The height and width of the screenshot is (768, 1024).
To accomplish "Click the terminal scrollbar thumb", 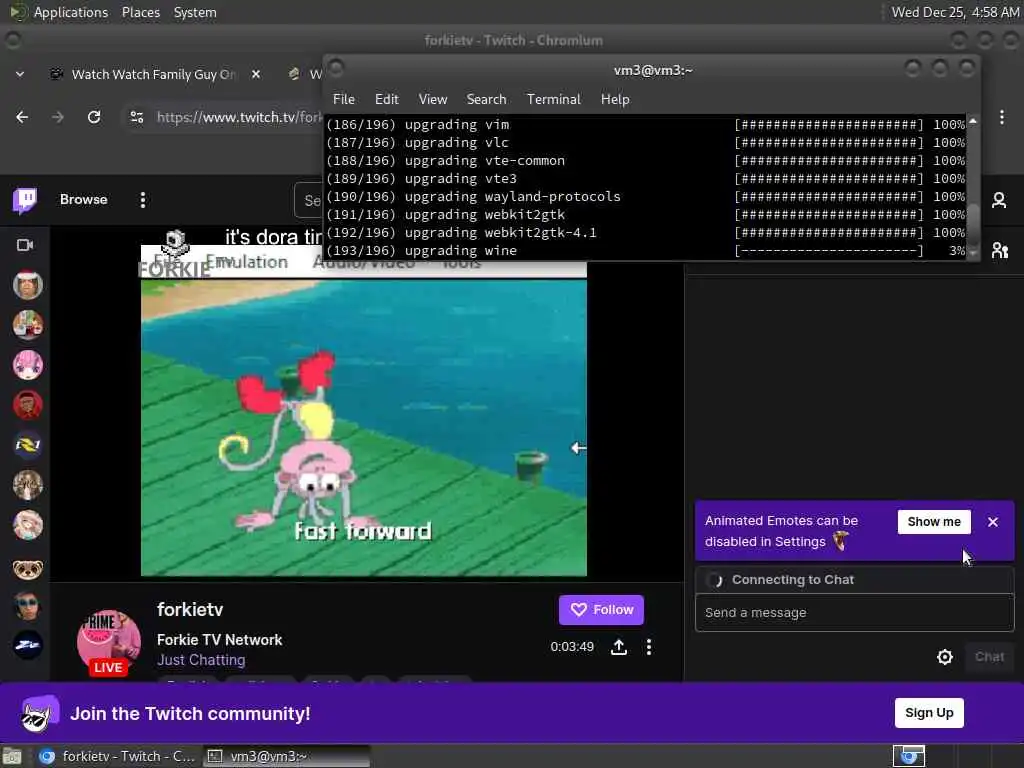I will 972,222.
